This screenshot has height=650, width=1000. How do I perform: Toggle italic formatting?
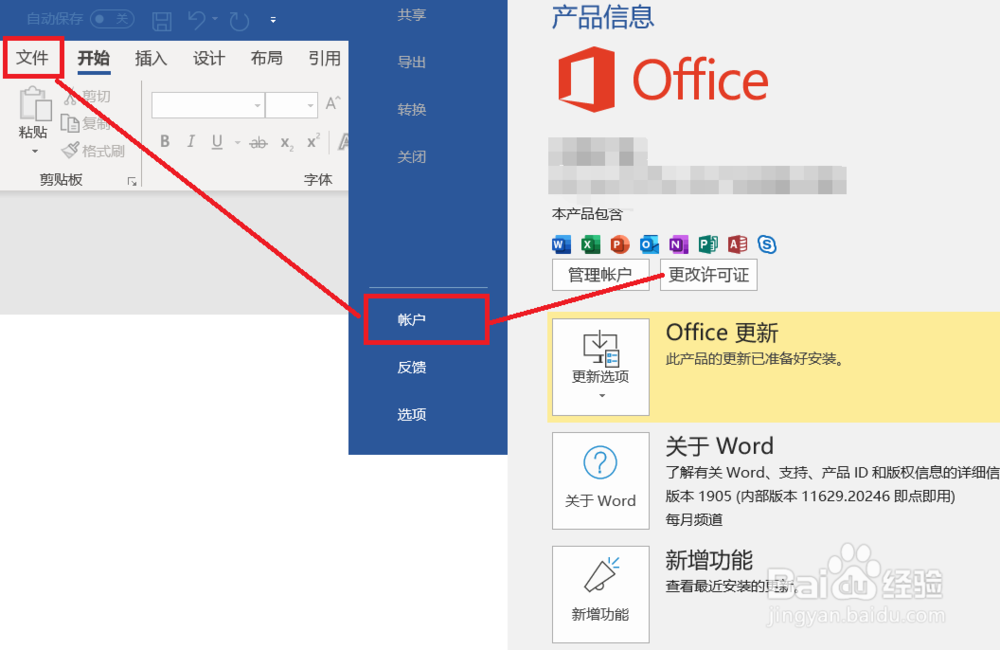coord(191,142)
